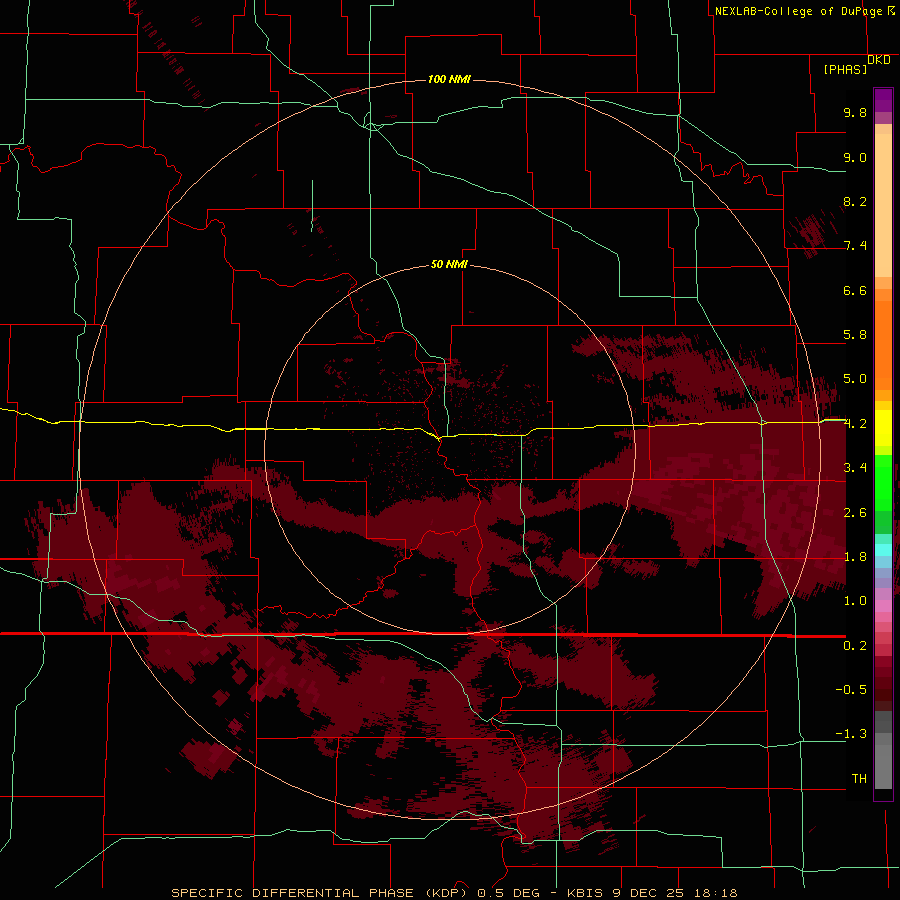Click the 9.0 value on color scale
The width and height of the screenshot is (900, 900).
coord(855,157)
